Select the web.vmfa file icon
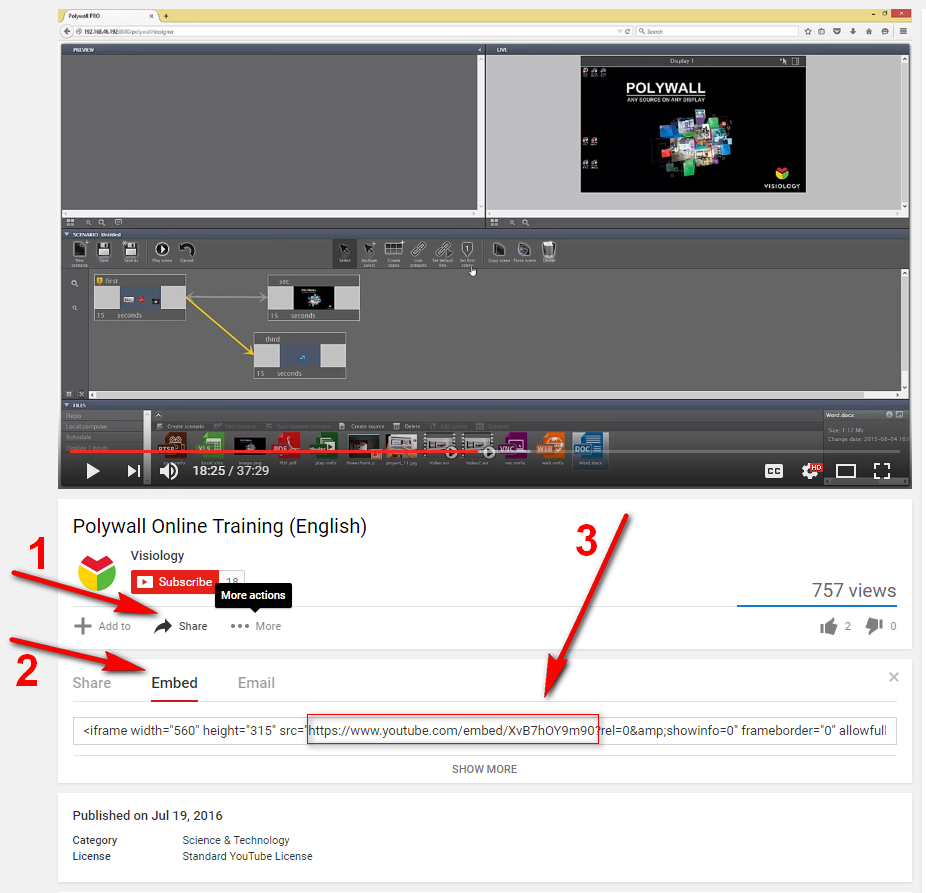Screen dimensions: 926x893 point(550,447)
